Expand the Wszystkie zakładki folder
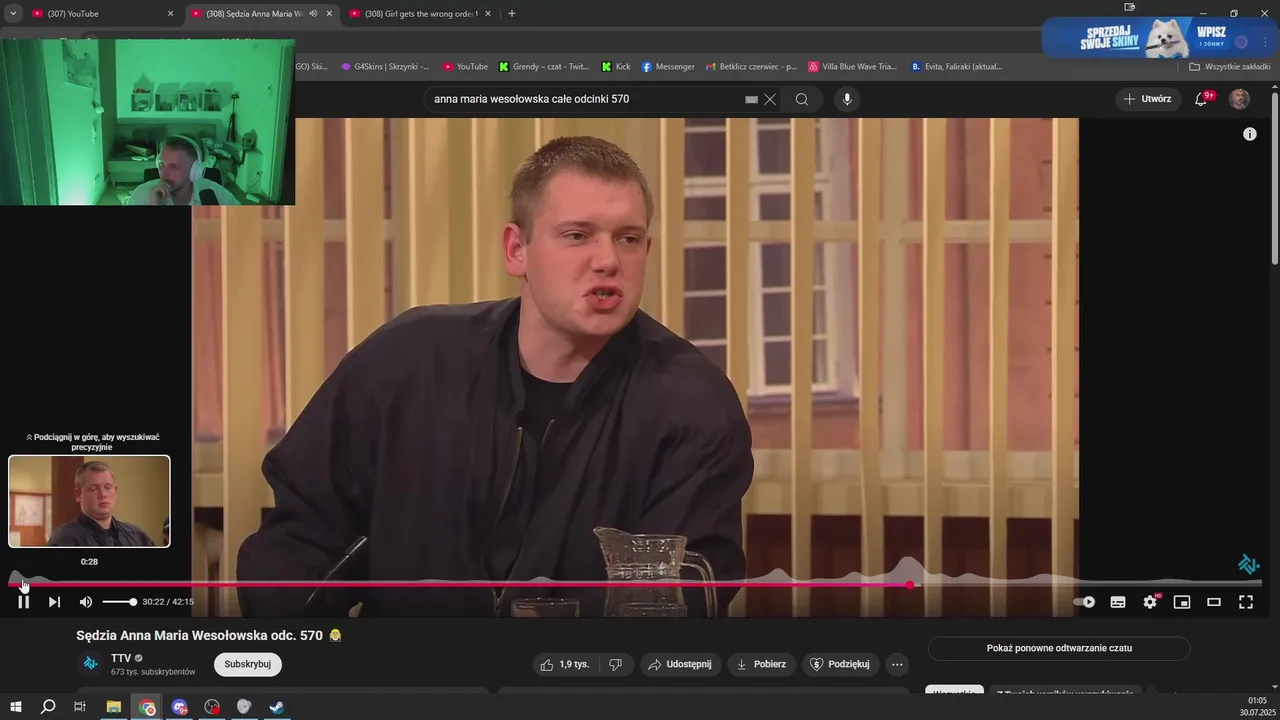Image resolution: width=1280 pixels, height=720 pixels. click(x=1230, y=67)
